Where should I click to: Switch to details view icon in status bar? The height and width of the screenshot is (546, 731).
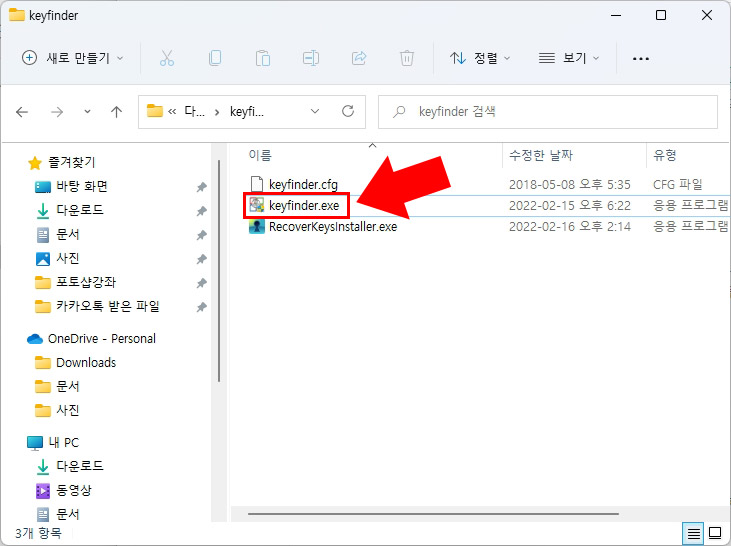(x=694, y=533)
